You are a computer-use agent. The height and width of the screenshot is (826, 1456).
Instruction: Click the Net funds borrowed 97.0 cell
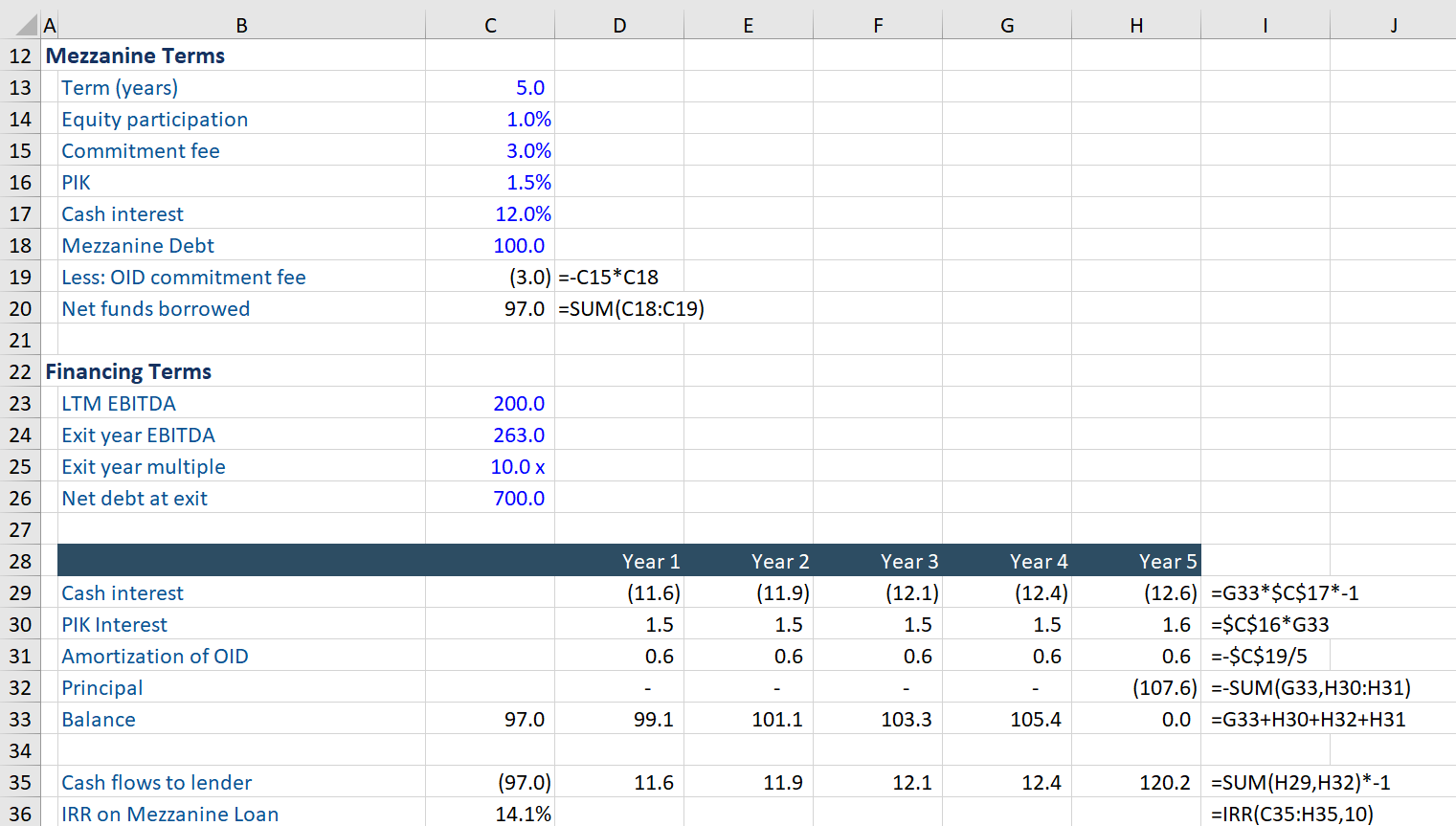pyautogui.click(x=524, y=309)
